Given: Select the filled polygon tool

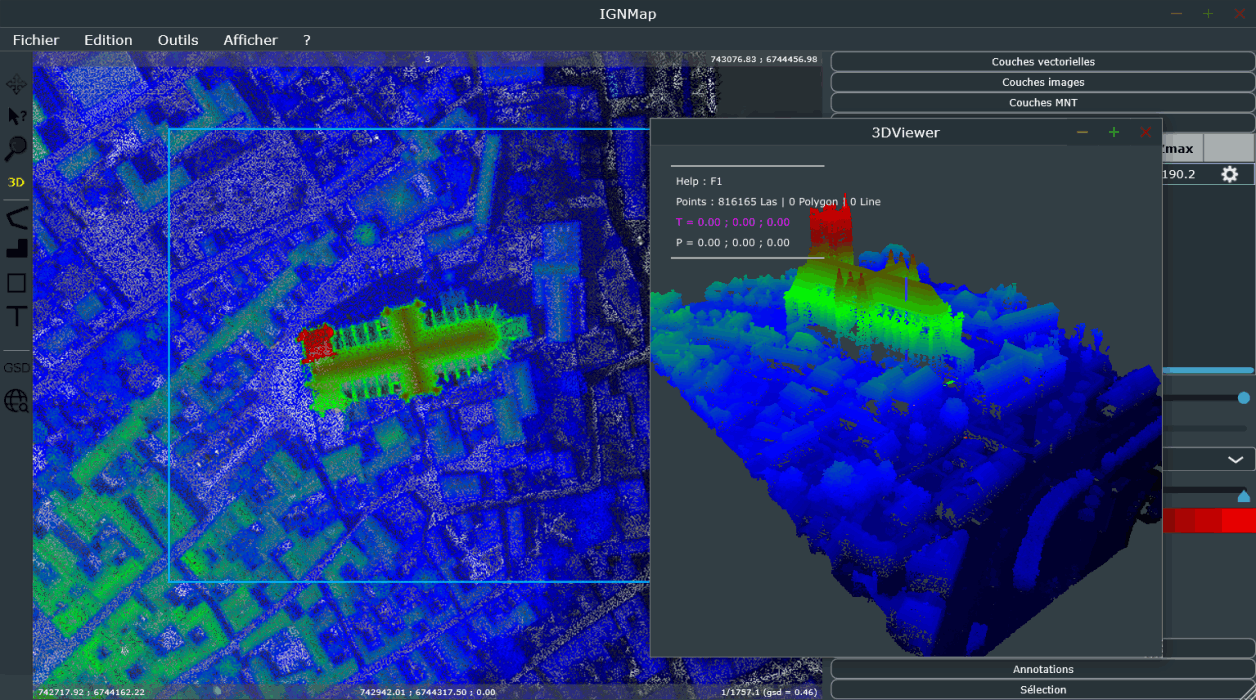Looking at the screenshot, I should click(17, 249).
